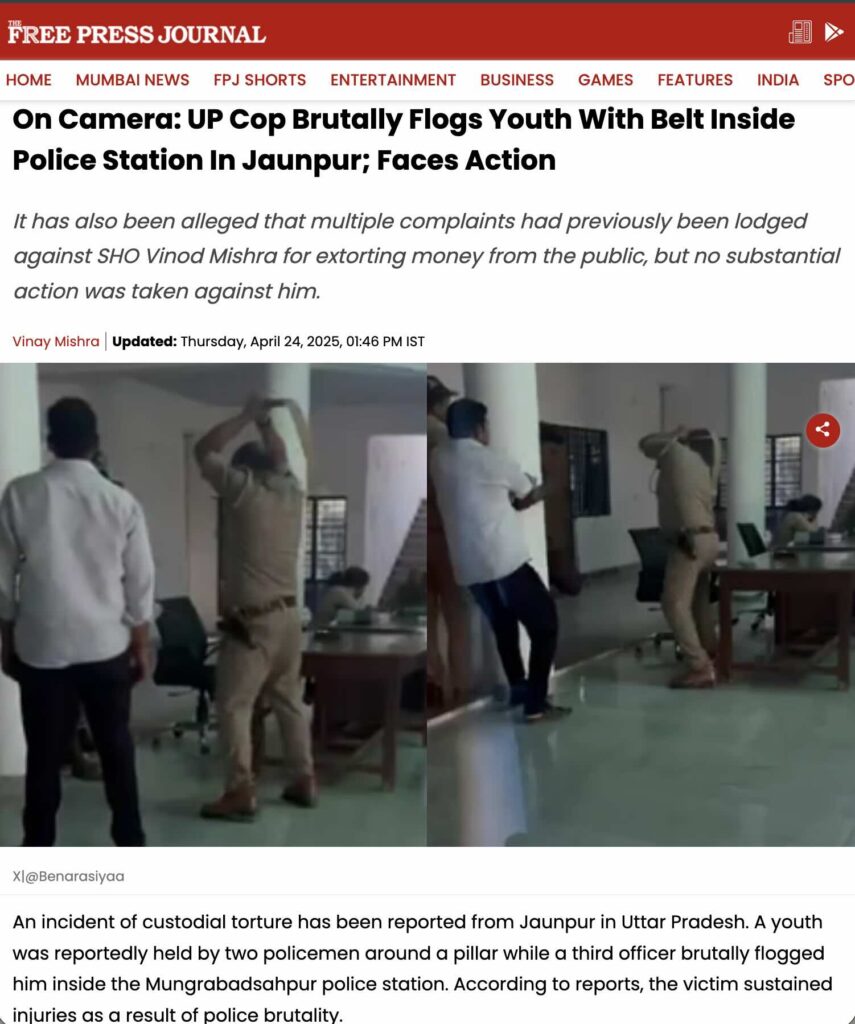Click the article headline about UP Cop
The height and width of the screenshot is (1024, 855).
(x=404, y=139)
